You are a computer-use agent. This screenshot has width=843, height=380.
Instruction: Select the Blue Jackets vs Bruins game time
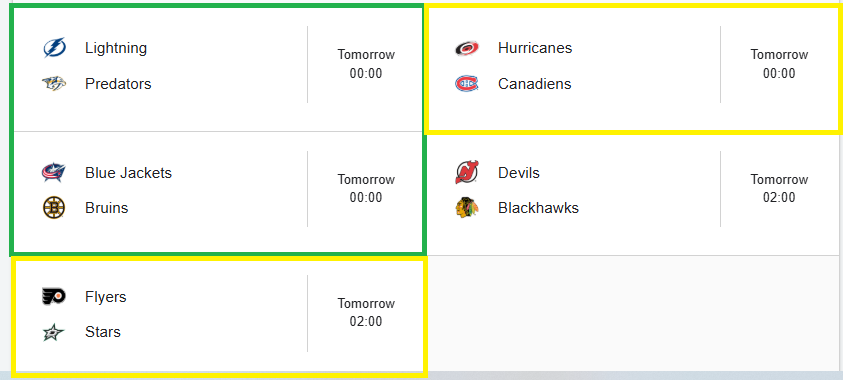click(x=366, y=188)
